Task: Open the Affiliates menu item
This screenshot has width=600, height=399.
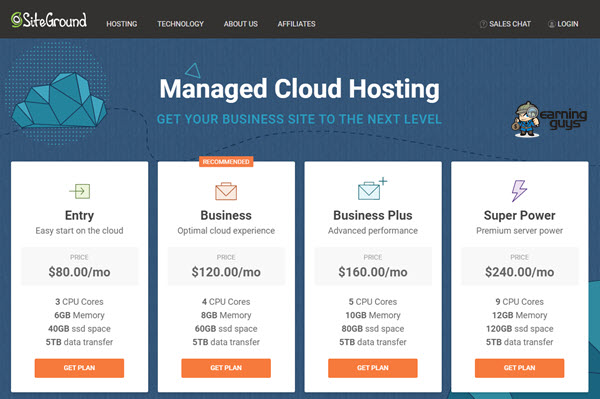Action: (297, 24)
